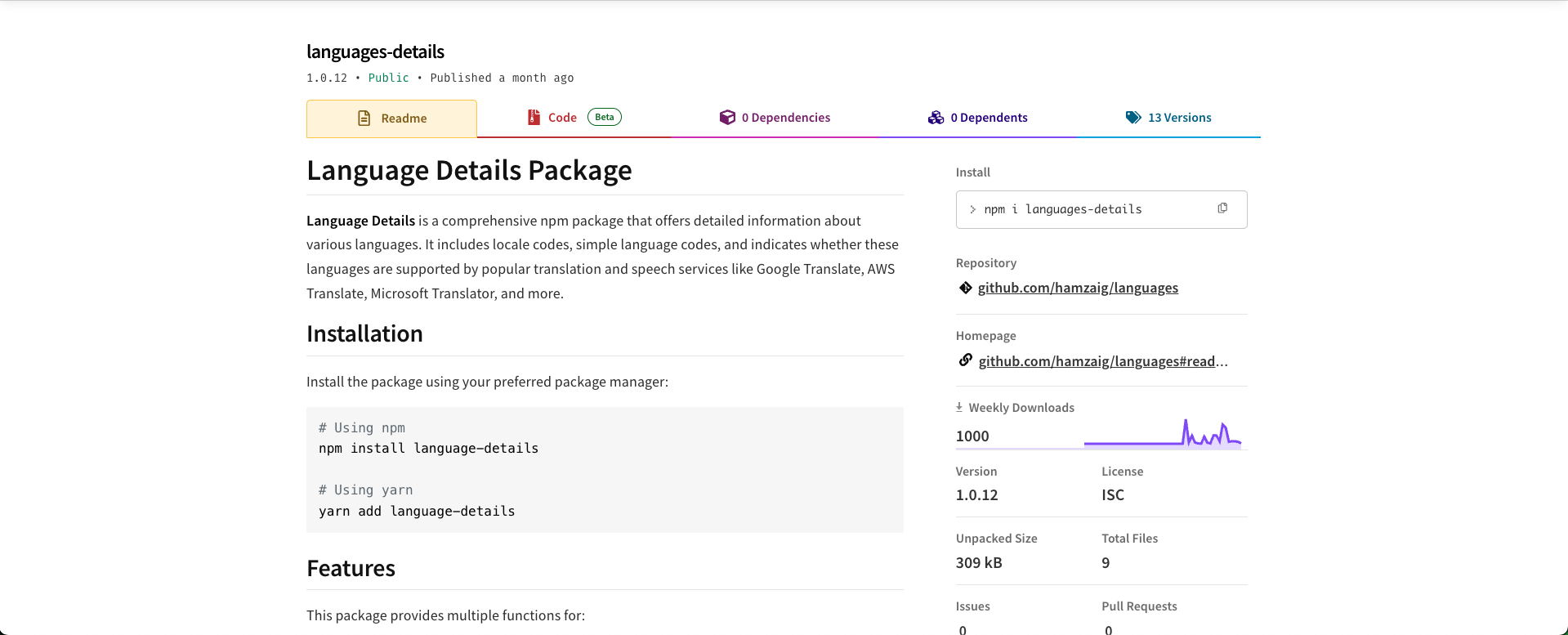Copy the npm install command
Screen dimensions: 1568x635
click(1222, 208)
